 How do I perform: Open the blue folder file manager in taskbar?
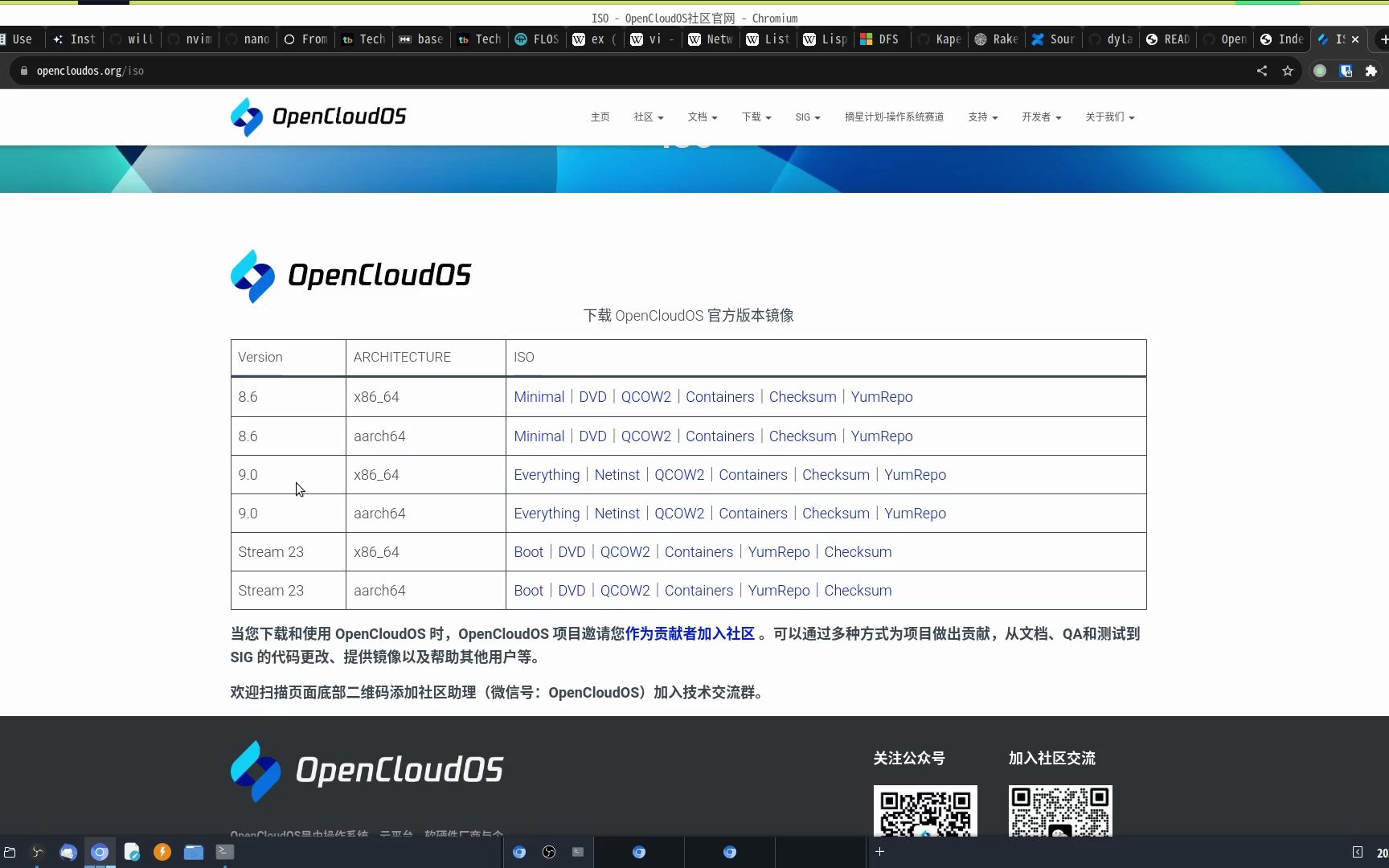[194, 852]
